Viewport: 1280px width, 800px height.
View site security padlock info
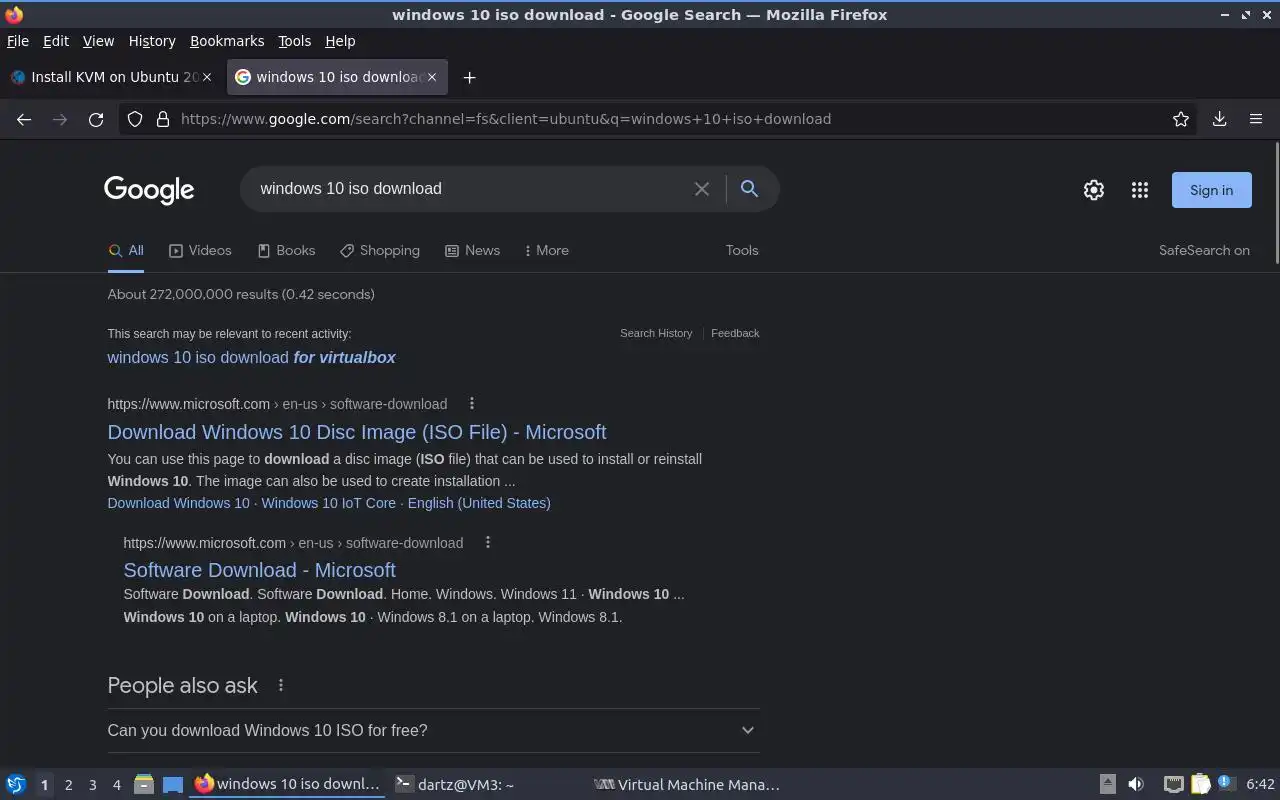click(x=162, y=119)
